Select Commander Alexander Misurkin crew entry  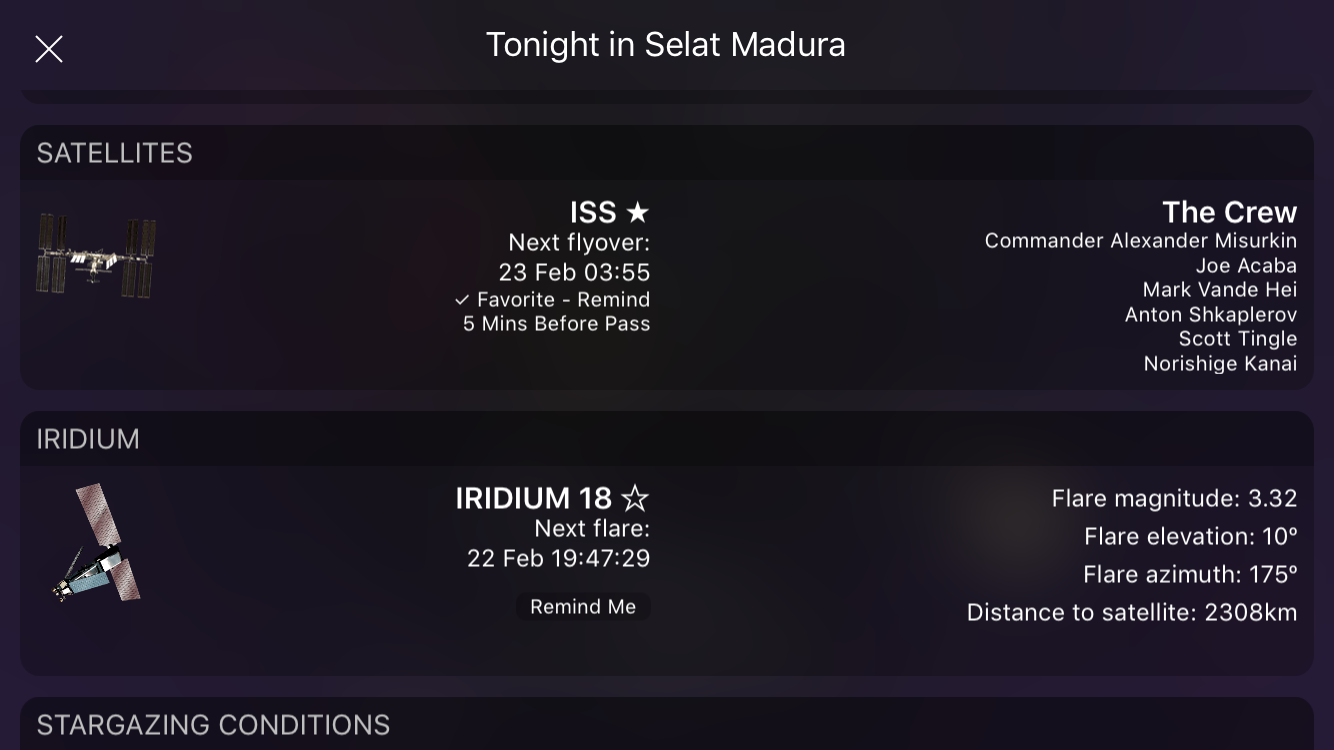[1140, 241]
